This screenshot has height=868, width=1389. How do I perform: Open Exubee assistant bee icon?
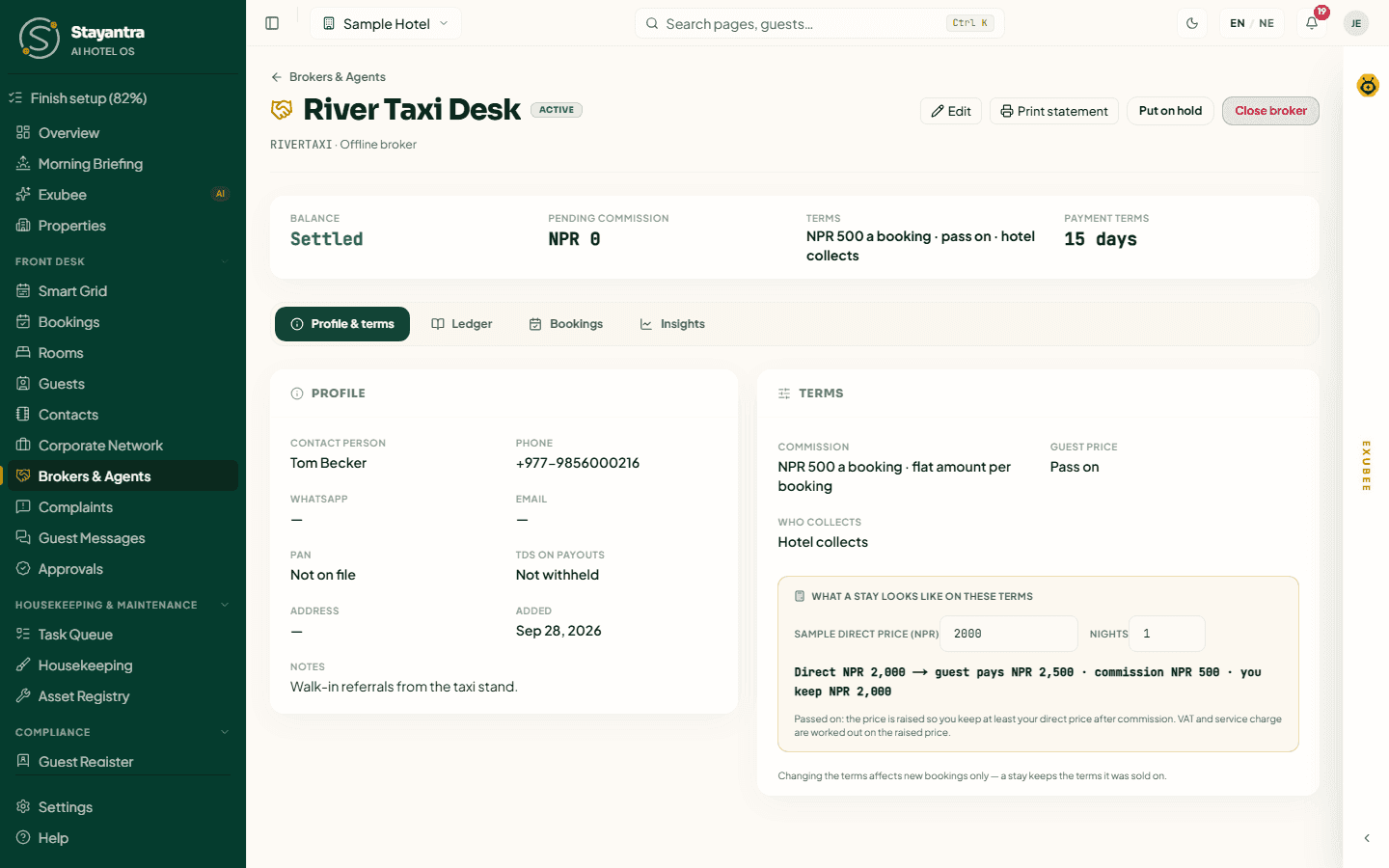[x=1368, y=86]
